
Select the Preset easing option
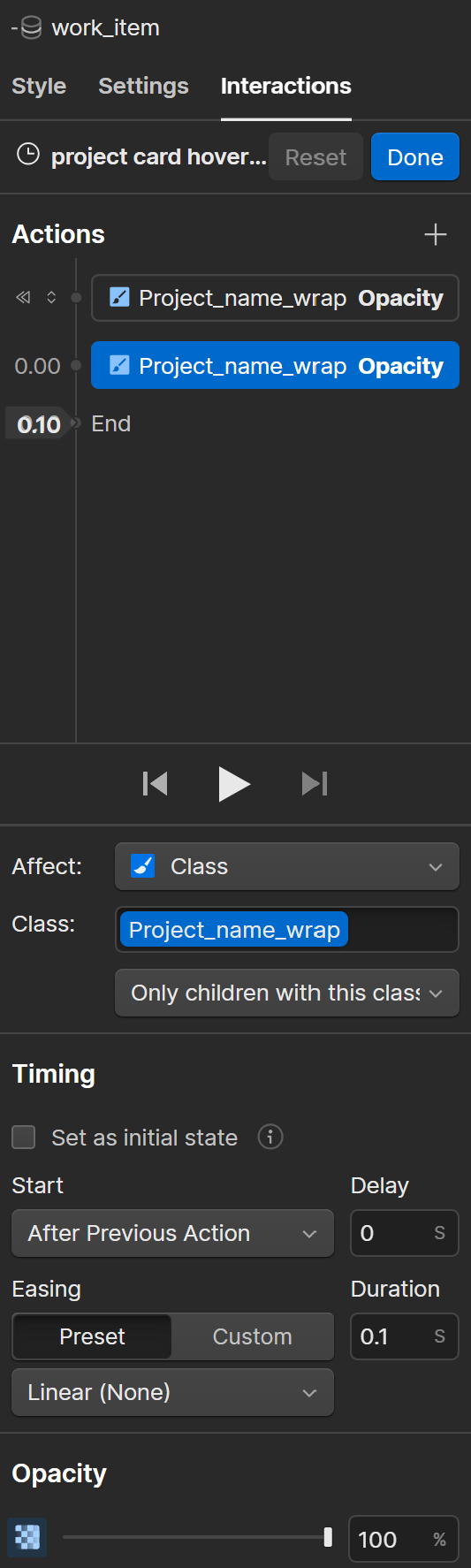click(x=92, y=1336)
